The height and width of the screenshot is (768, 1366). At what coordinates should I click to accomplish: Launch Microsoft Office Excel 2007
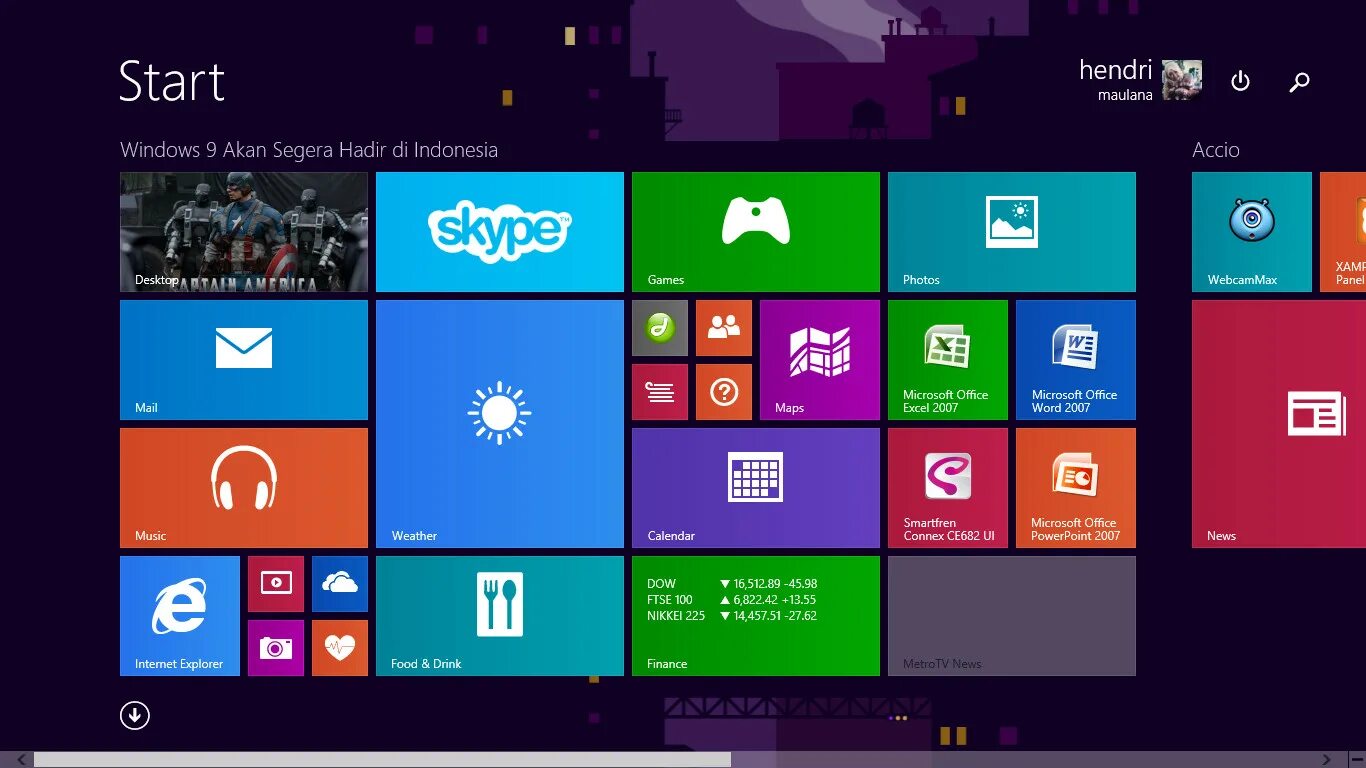click(x=947, y=360)
